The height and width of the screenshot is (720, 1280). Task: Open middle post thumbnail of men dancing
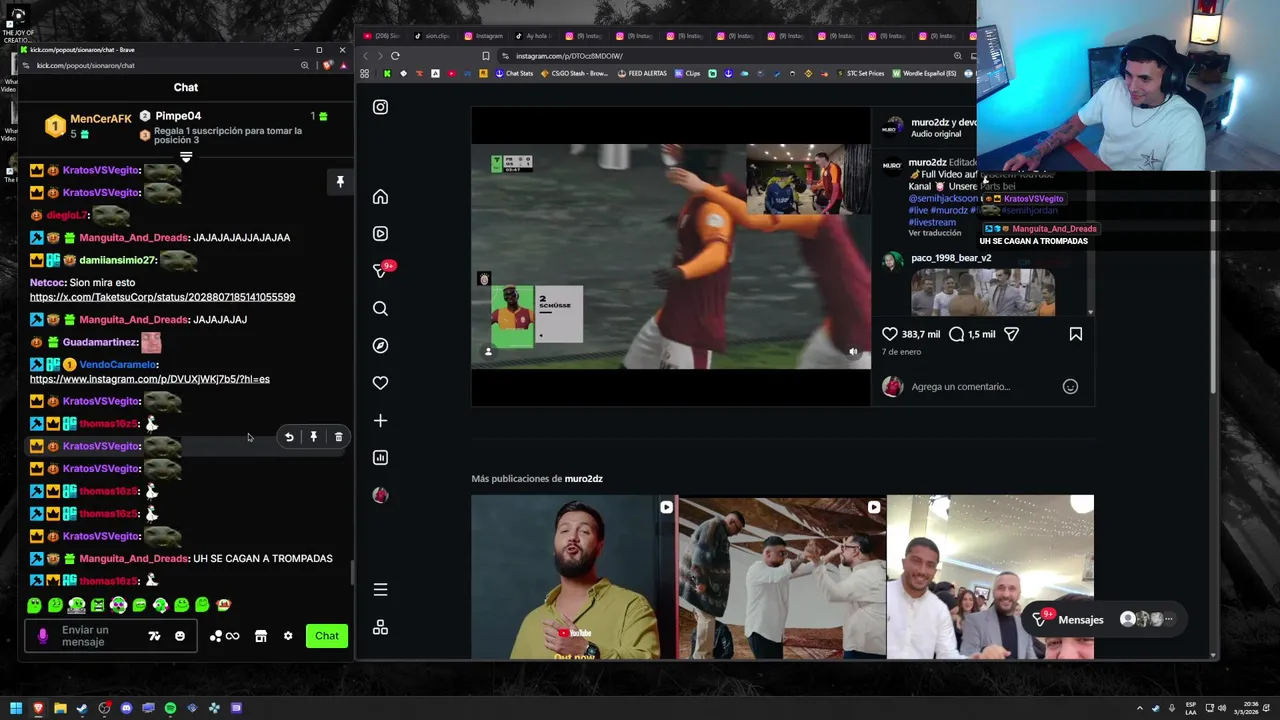[x=781, y=577]
